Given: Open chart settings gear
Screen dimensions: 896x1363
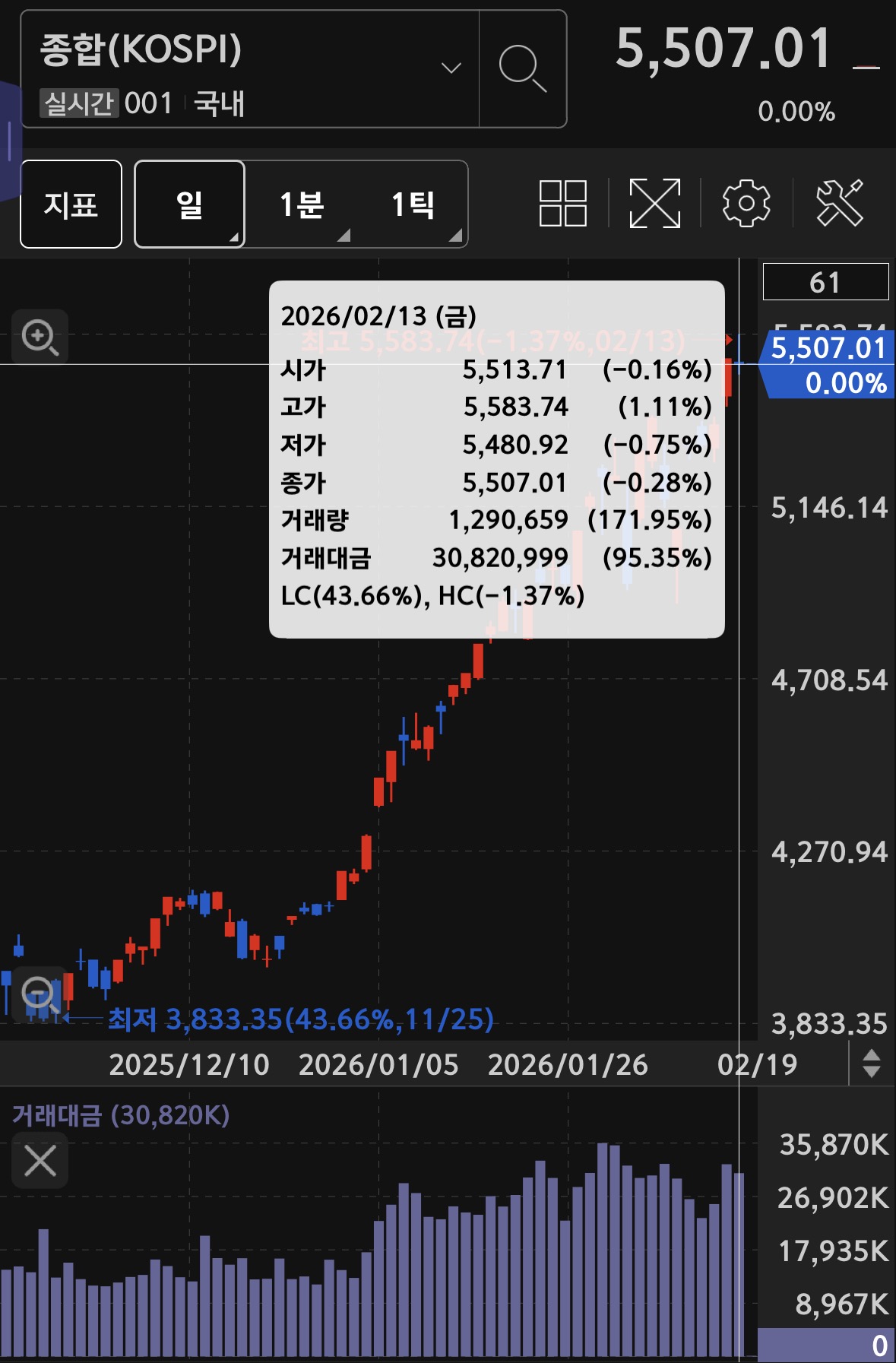Looking at the screenshot, I should pos(746,203).
